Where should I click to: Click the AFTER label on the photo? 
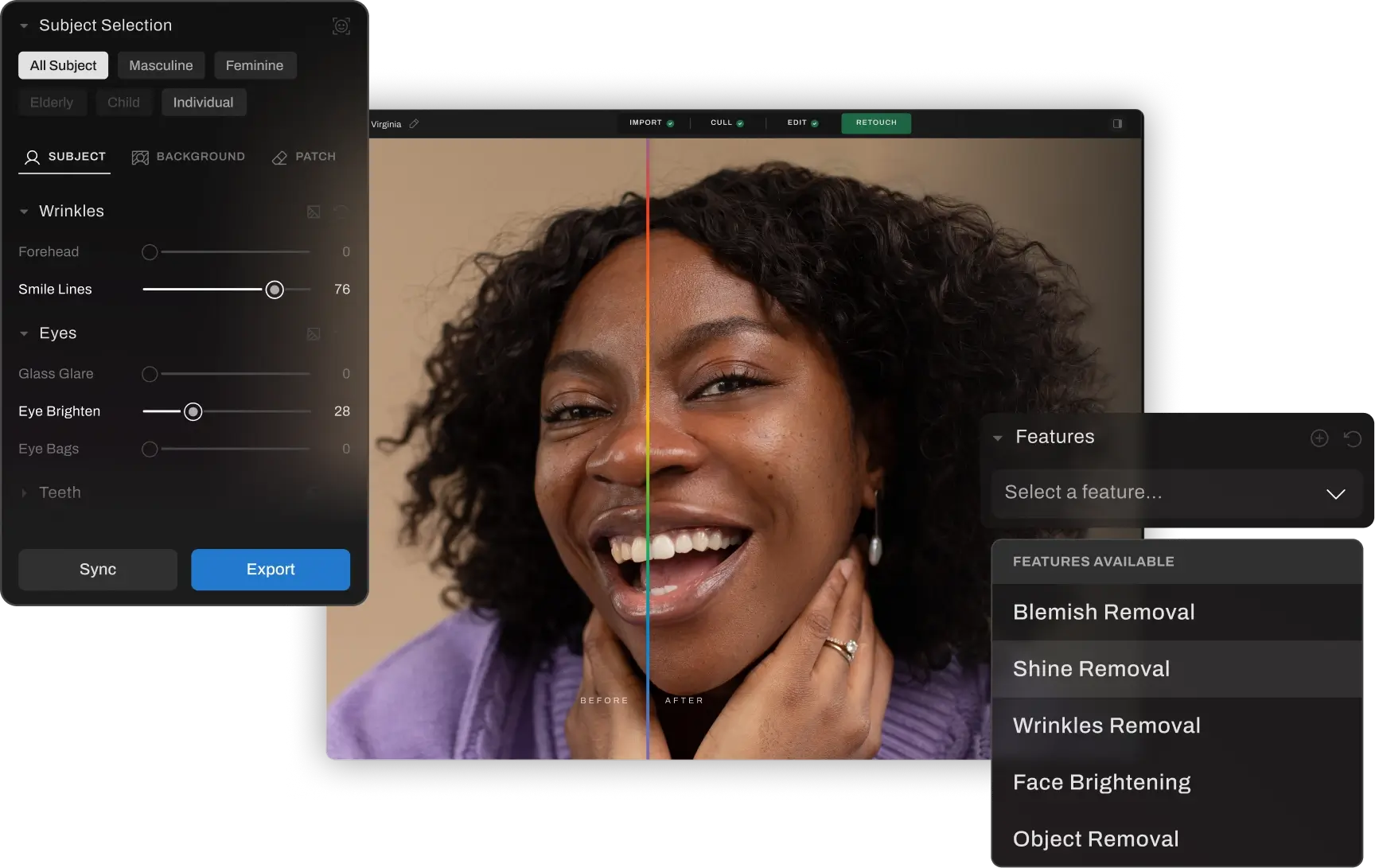pyautogui.click(x=684, y=701)
